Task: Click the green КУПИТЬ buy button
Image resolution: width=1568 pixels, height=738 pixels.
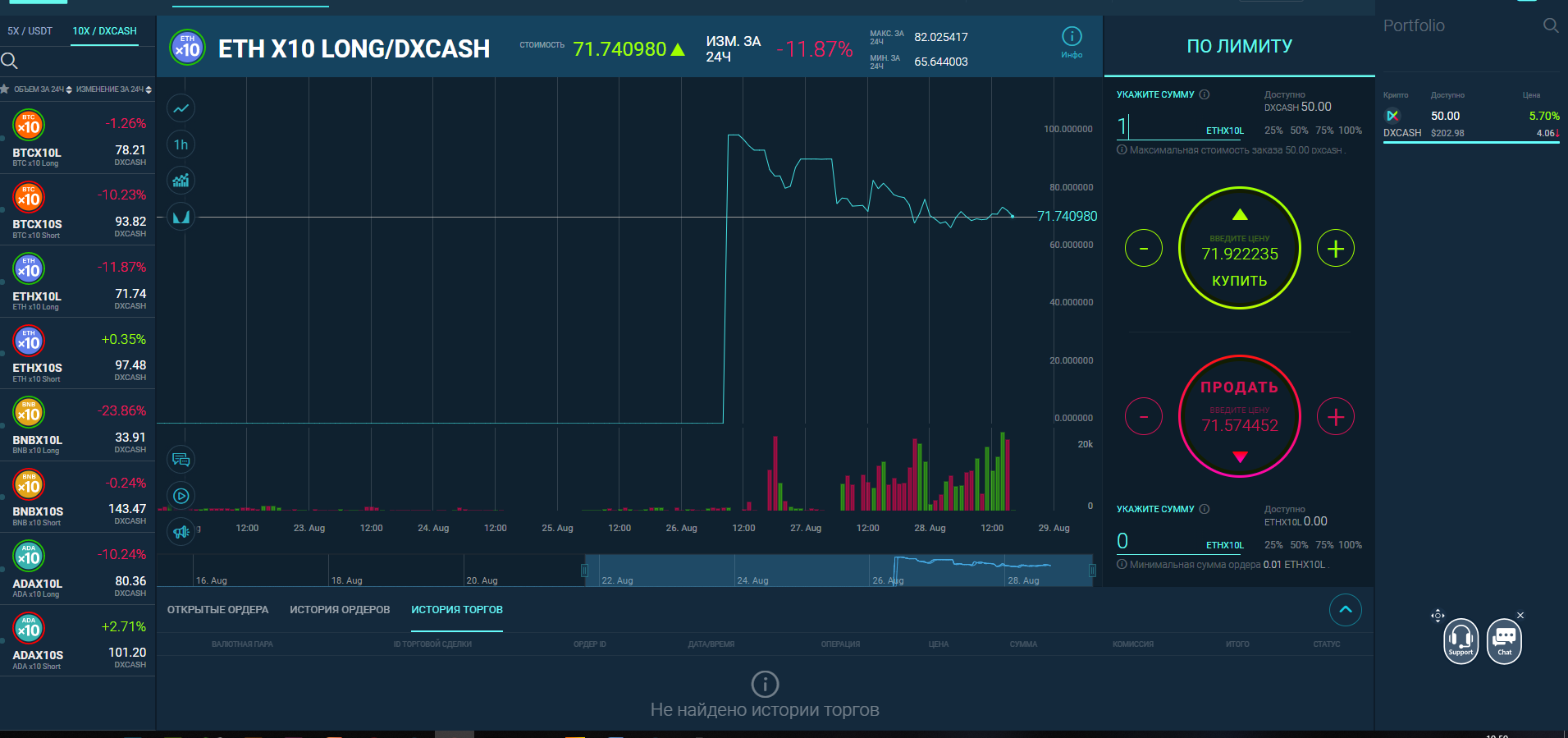Action: [x=1240, y=281]
